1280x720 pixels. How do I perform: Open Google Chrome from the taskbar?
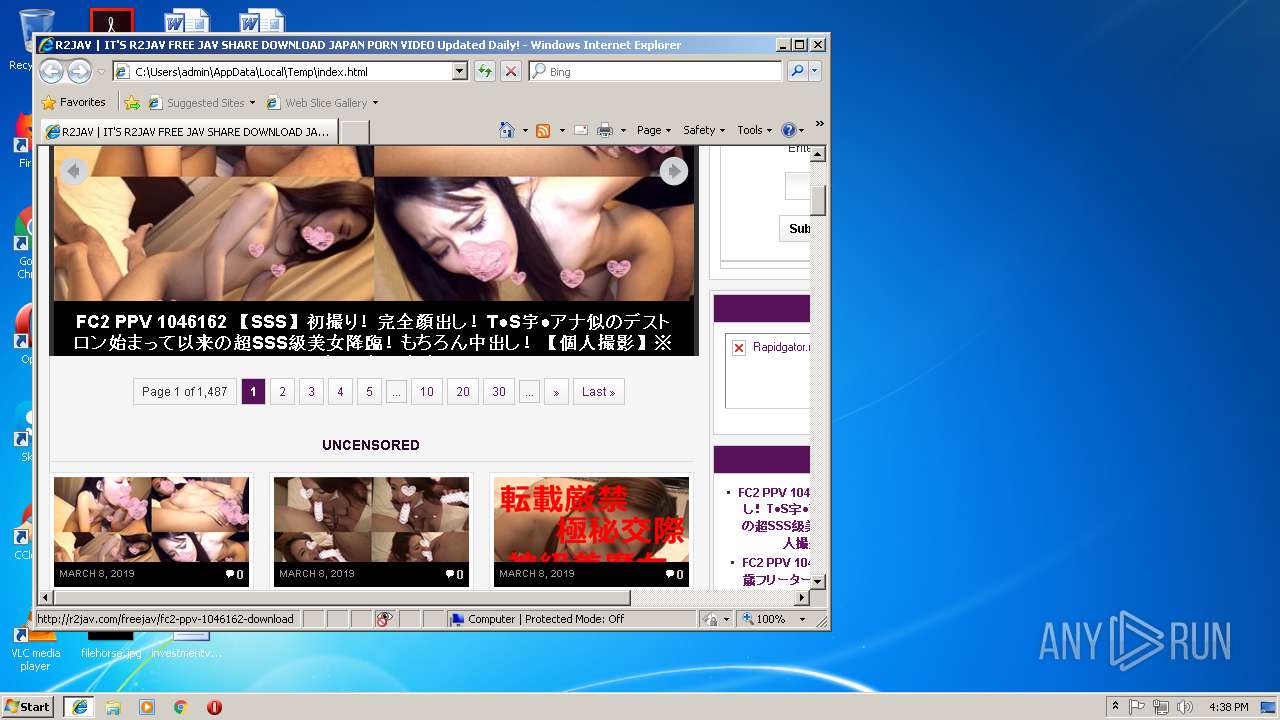[x=181, y=707]
